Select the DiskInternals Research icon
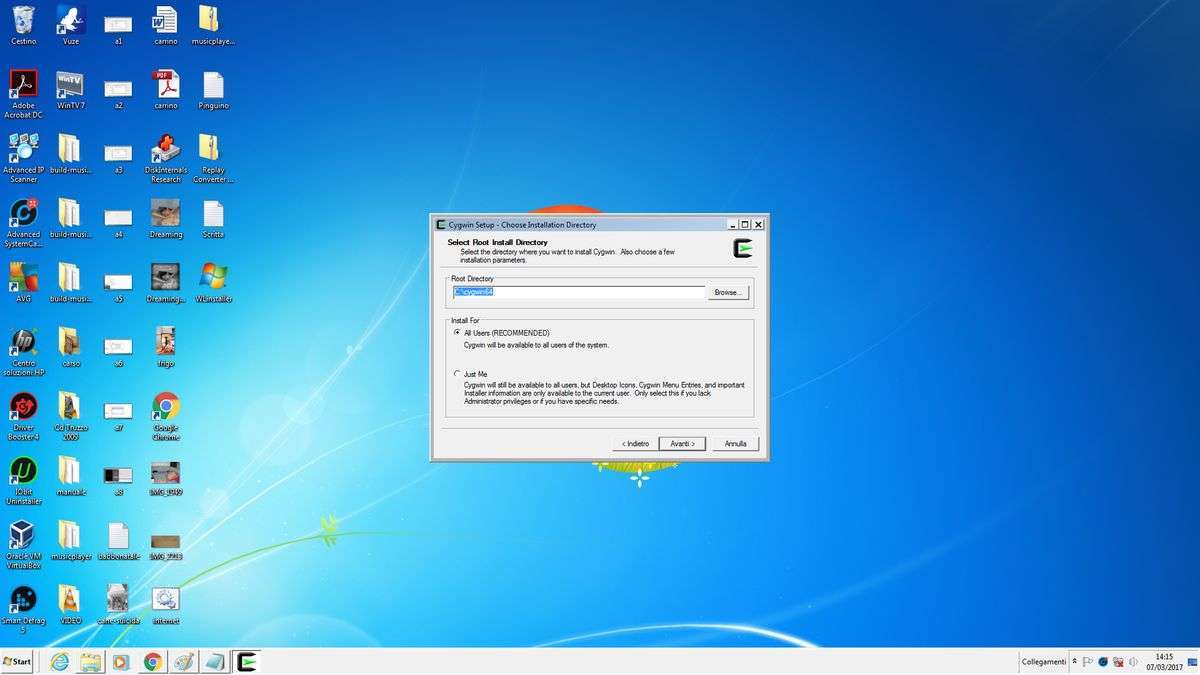1200x675 pixels. (166, 158)
